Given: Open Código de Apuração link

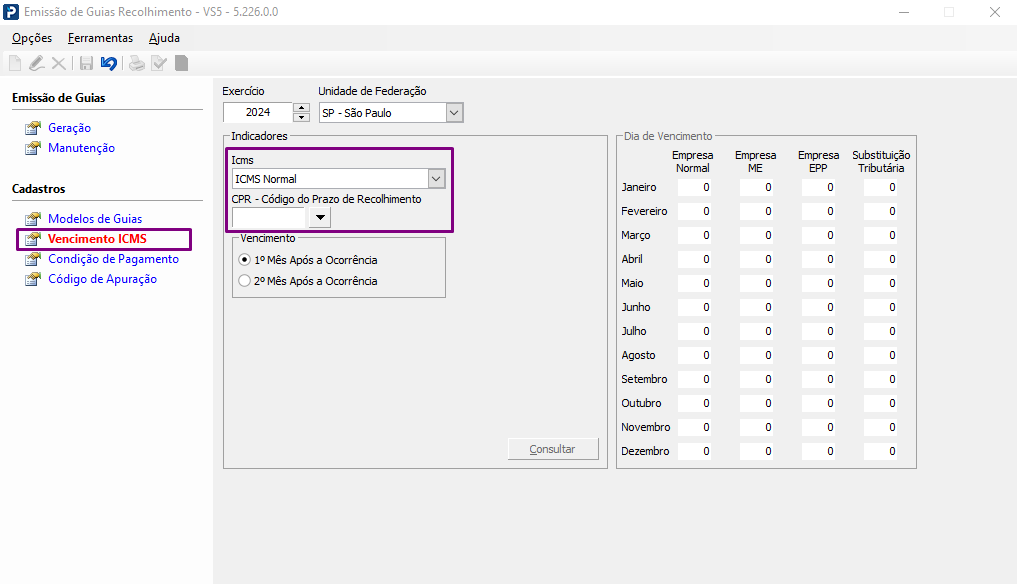Looking at the screenshot, I should tap(102, 279).
